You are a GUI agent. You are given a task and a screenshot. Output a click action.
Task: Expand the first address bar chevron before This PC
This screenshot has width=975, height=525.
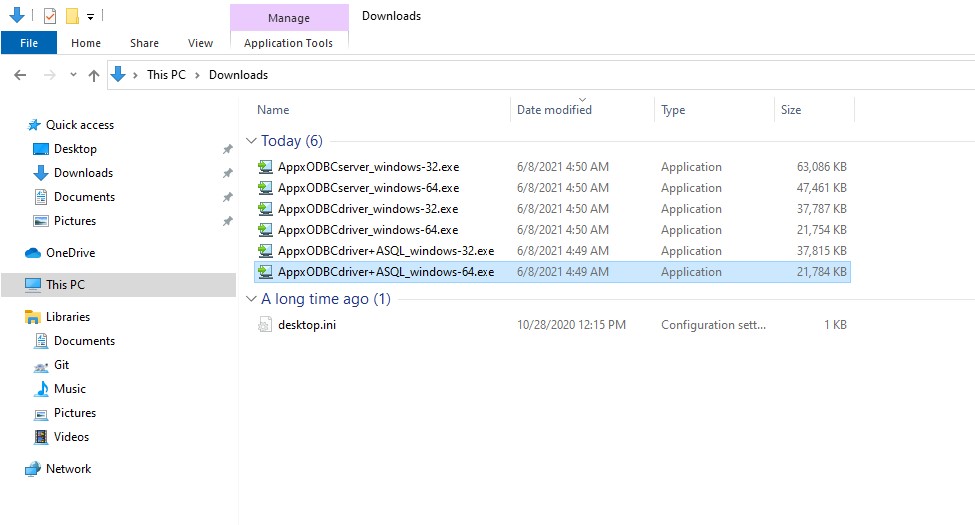[135, 75]
